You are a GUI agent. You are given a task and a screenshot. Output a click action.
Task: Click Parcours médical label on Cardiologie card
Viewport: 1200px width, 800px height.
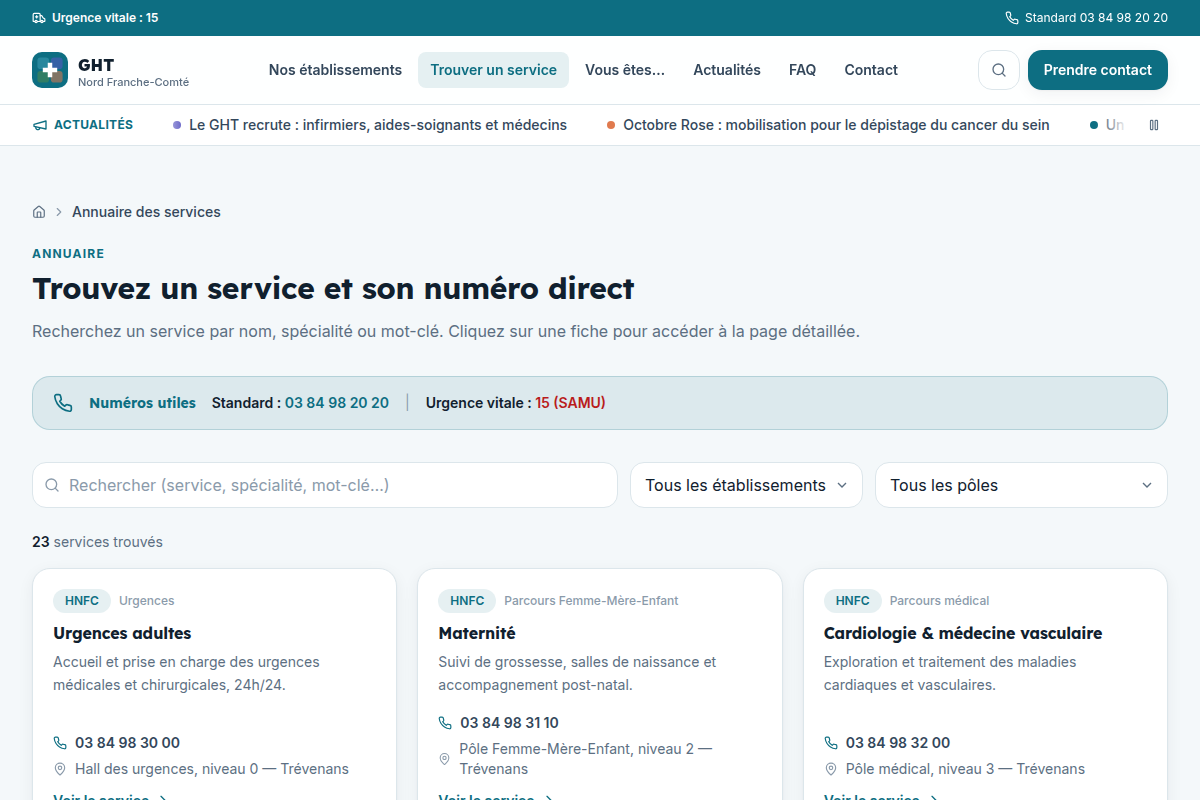coord(939,601)
